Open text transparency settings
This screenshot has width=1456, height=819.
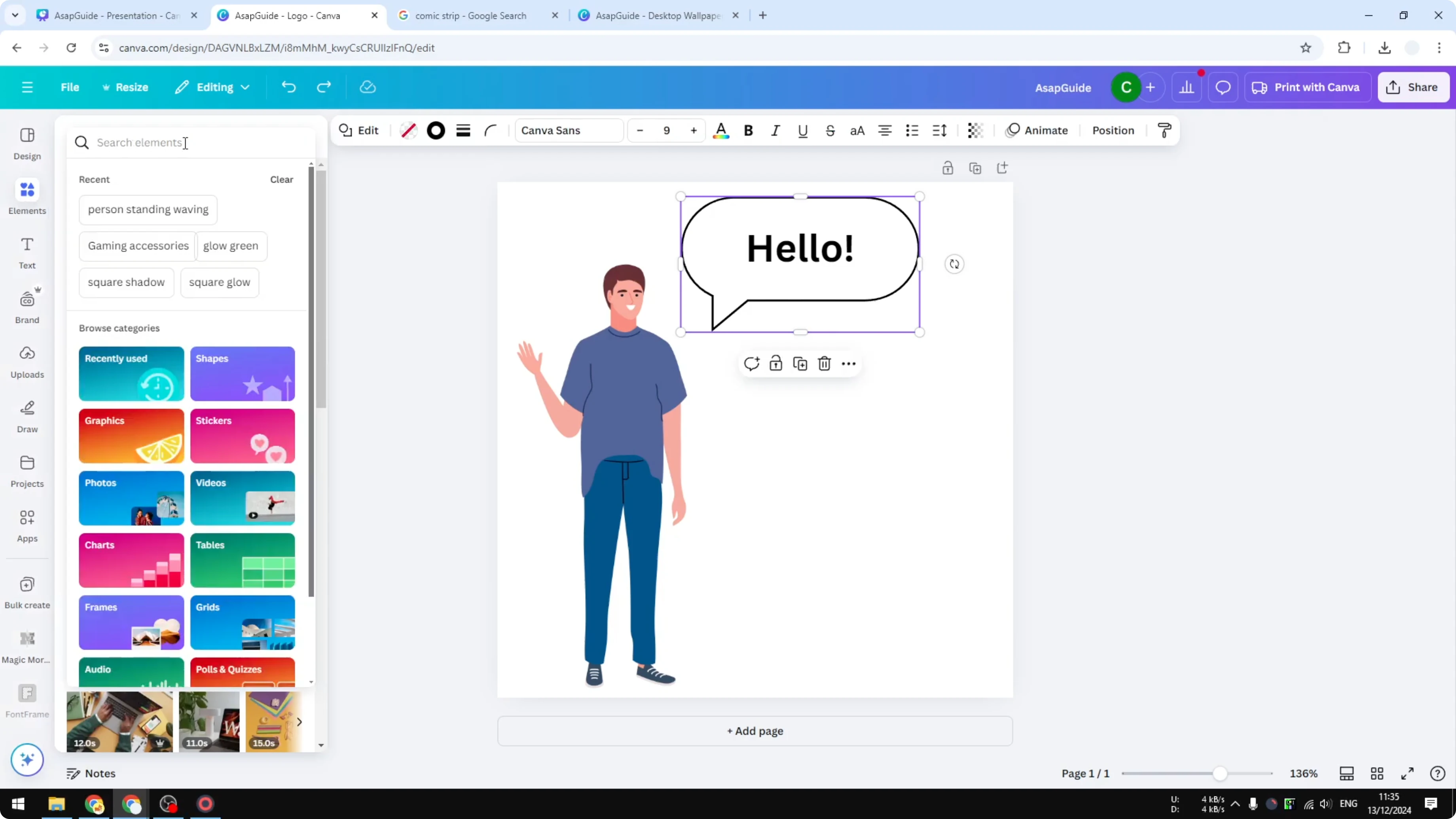point(974,131)
